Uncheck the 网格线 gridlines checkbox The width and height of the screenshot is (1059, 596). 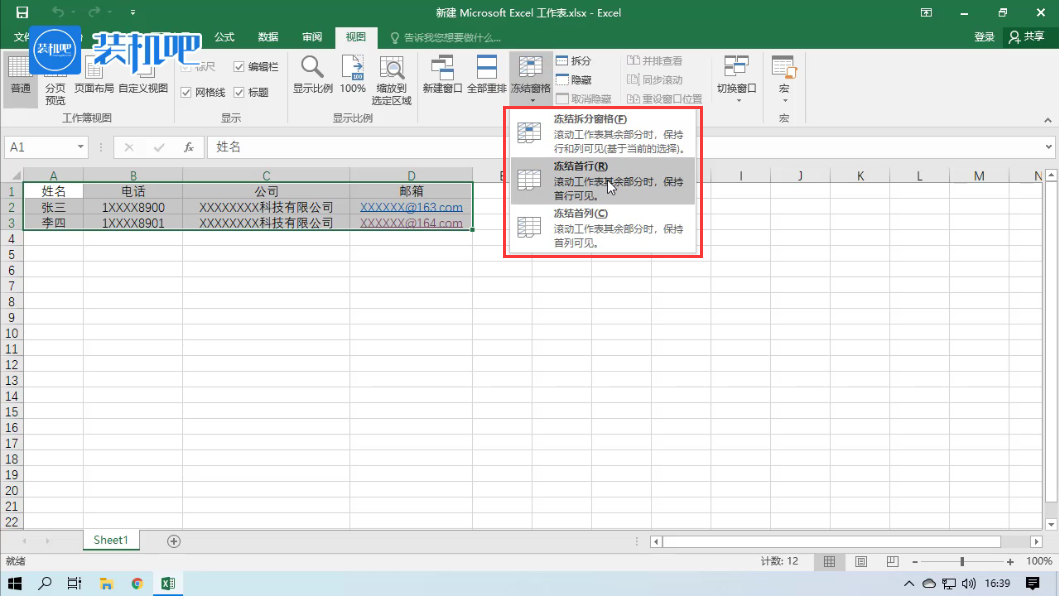tap(186, 92)
